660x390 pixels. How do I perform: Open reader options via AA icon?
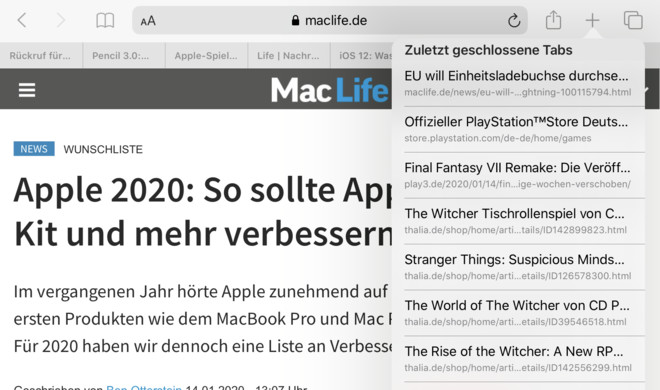coord(148,21)
